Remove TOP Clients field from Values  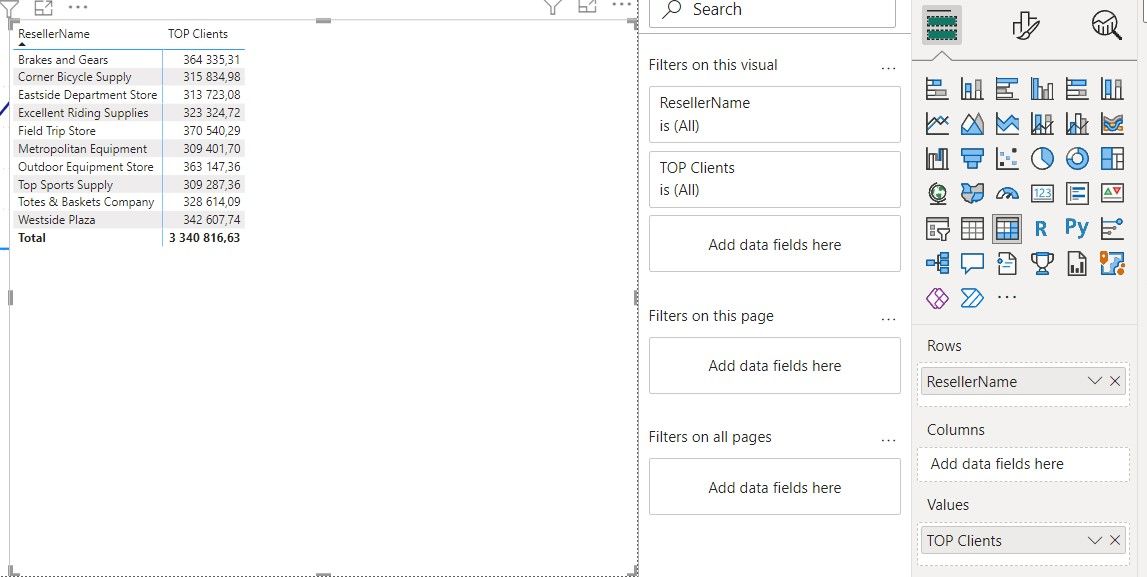(1115, 540)
